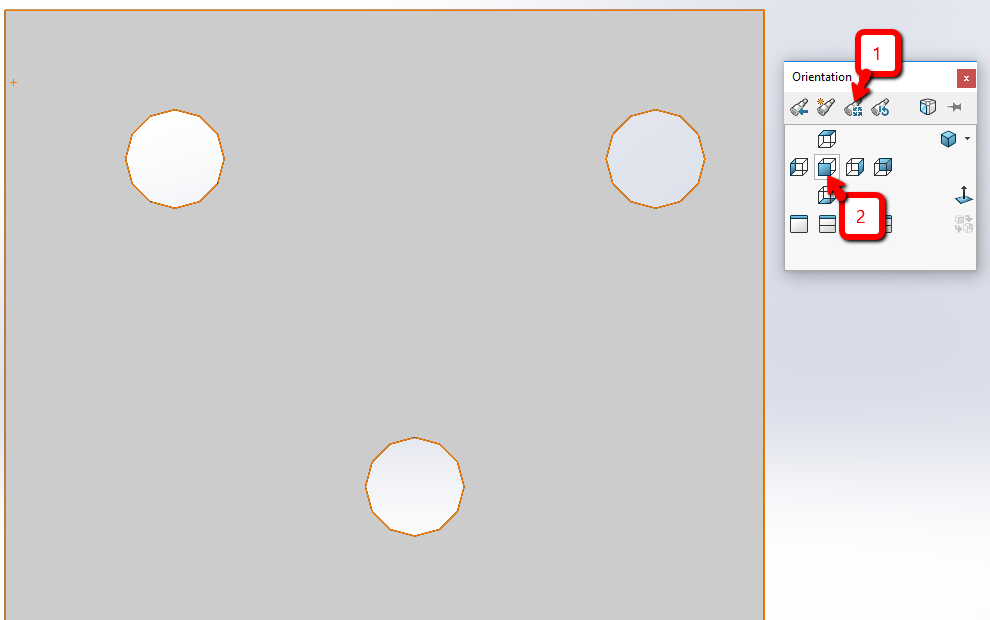Image resolution: width=990 pixels, height=620 pixels.
Task: Select the upper-left hole in the plate
Action: tap(175, 159)
